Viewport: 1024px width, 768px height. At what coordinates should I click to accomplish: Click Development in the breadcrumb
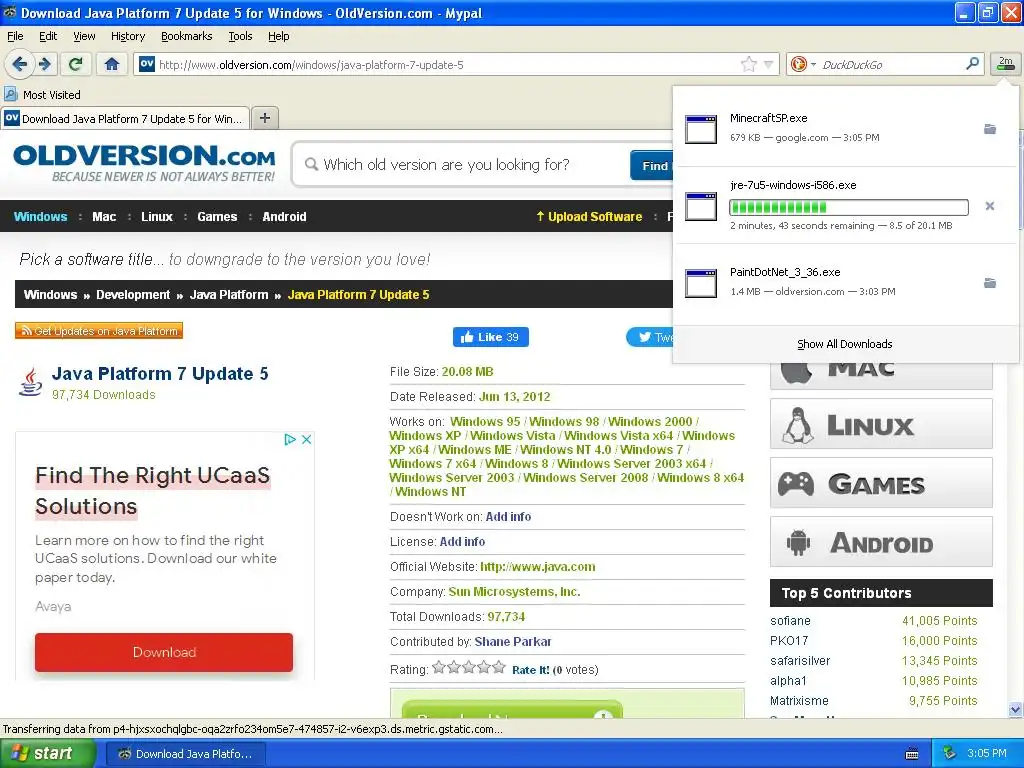(133, 295)
